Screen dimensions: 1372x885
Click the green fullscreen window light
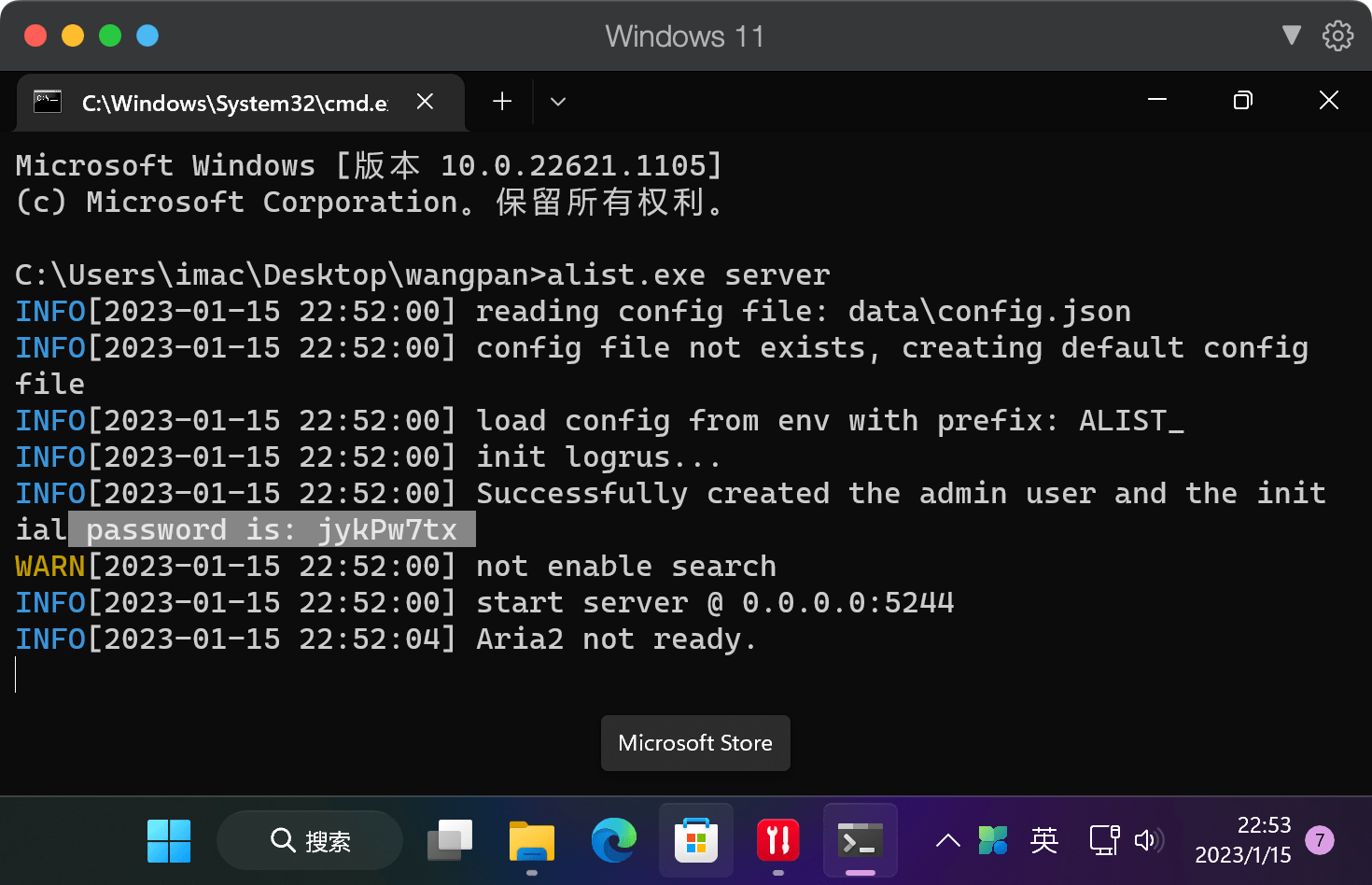pyautogui.click(x=110, y=35)
